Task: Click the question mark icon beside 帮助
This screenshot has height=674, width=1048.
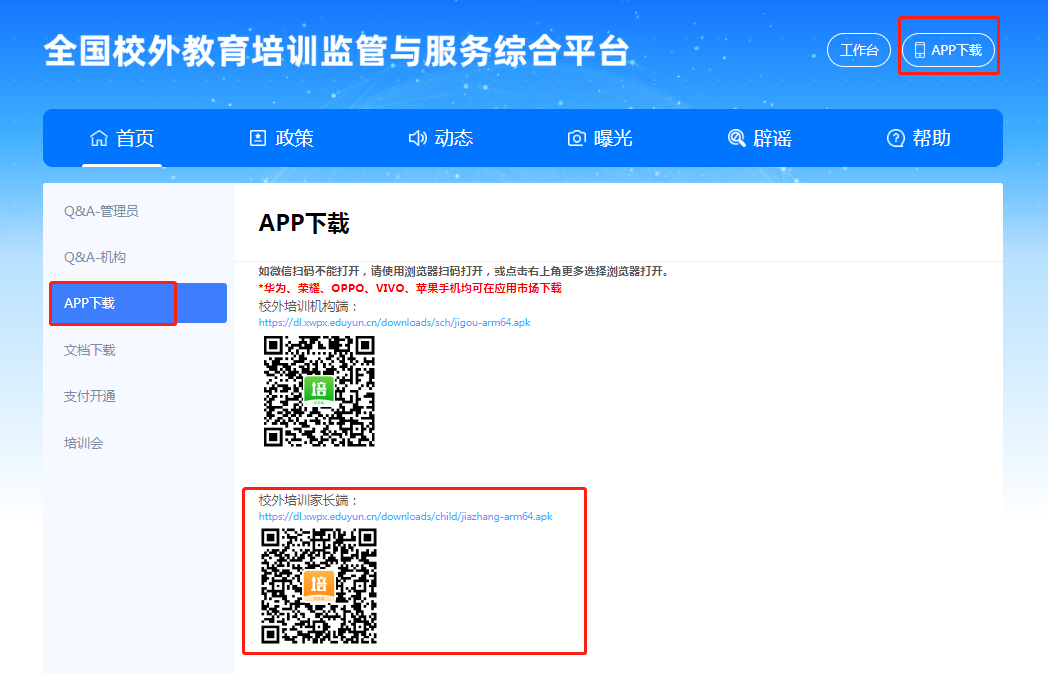Action: tap(896, 138)
